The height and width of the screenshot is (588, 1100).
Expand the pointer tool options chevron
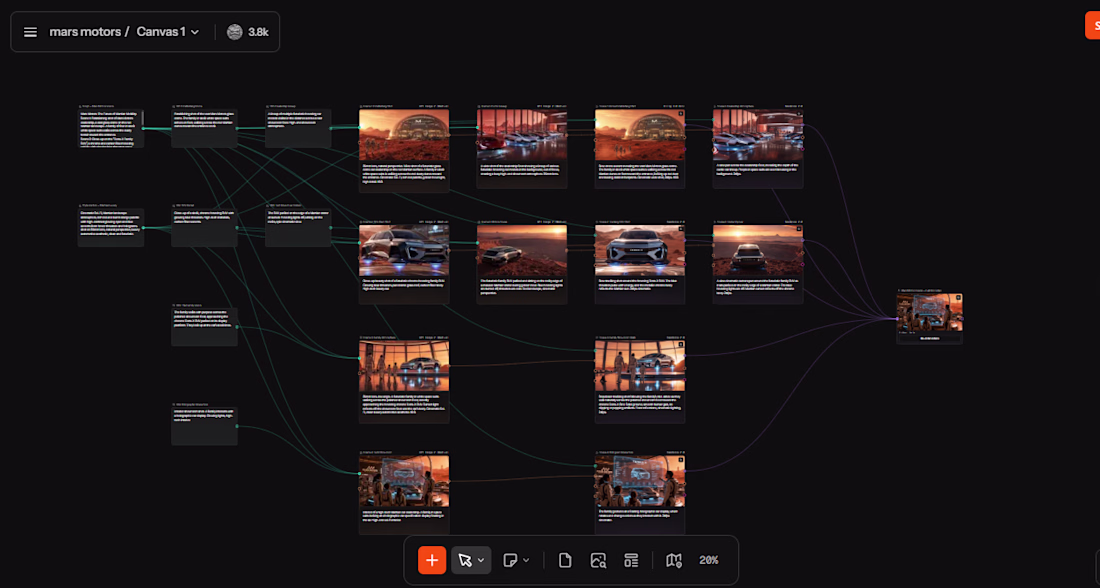[x=481, y=560]
